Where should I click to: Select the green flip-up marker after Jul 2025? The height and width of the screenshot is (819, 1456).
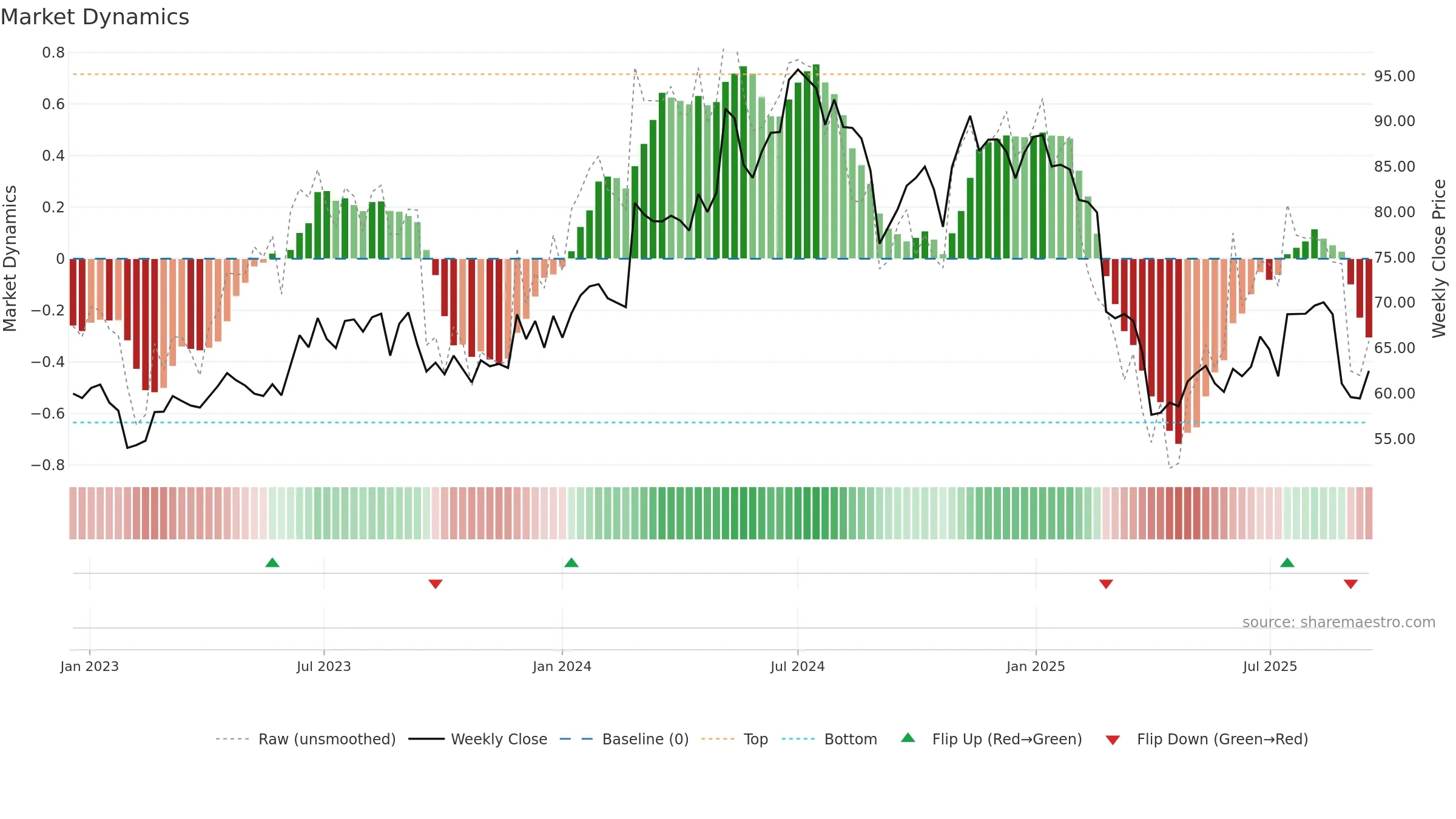coord(1287,562)
